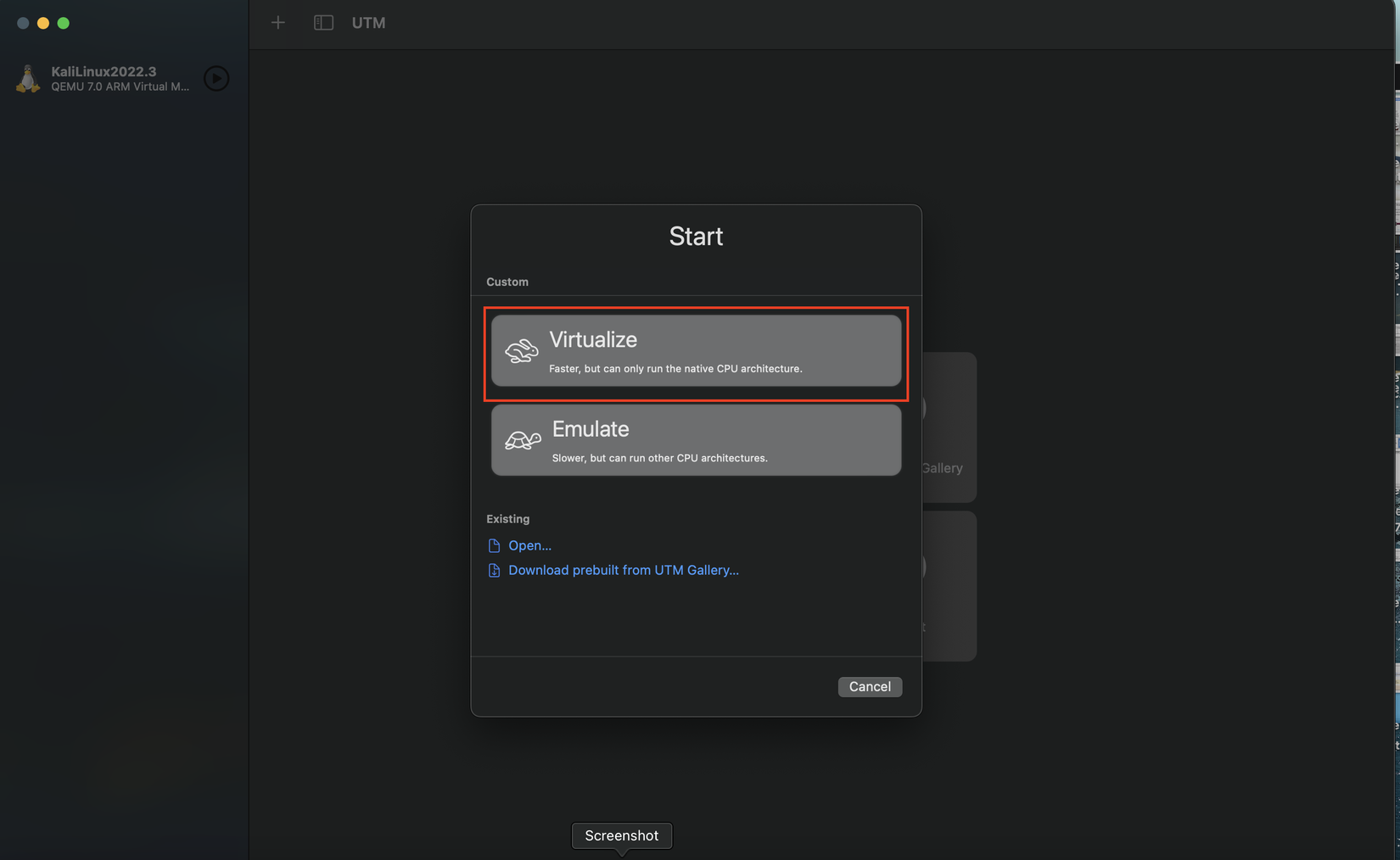This screenshot has width=1400, height=860.
Task: Click the download icon beside UTM Gallery link
Action: click(x=494, y=570)
